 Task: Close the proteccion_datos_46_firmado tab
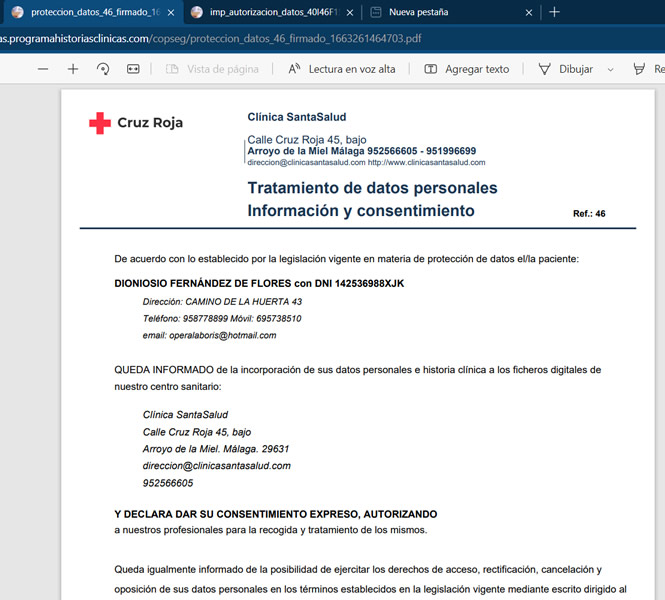click(x=171, y=12)
